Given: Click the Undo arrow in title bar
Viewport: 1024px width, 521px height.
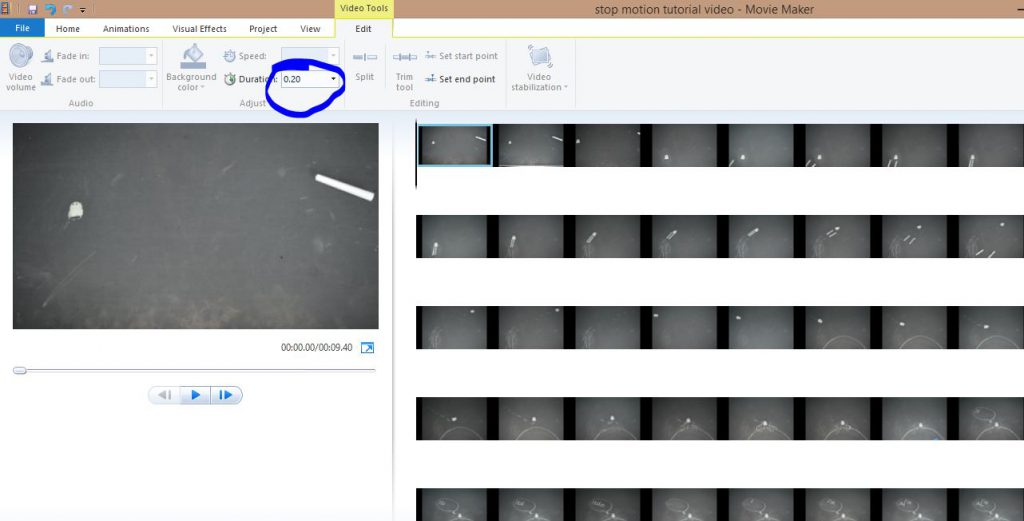Looking at the screenshot, I should tap(50, 10).
